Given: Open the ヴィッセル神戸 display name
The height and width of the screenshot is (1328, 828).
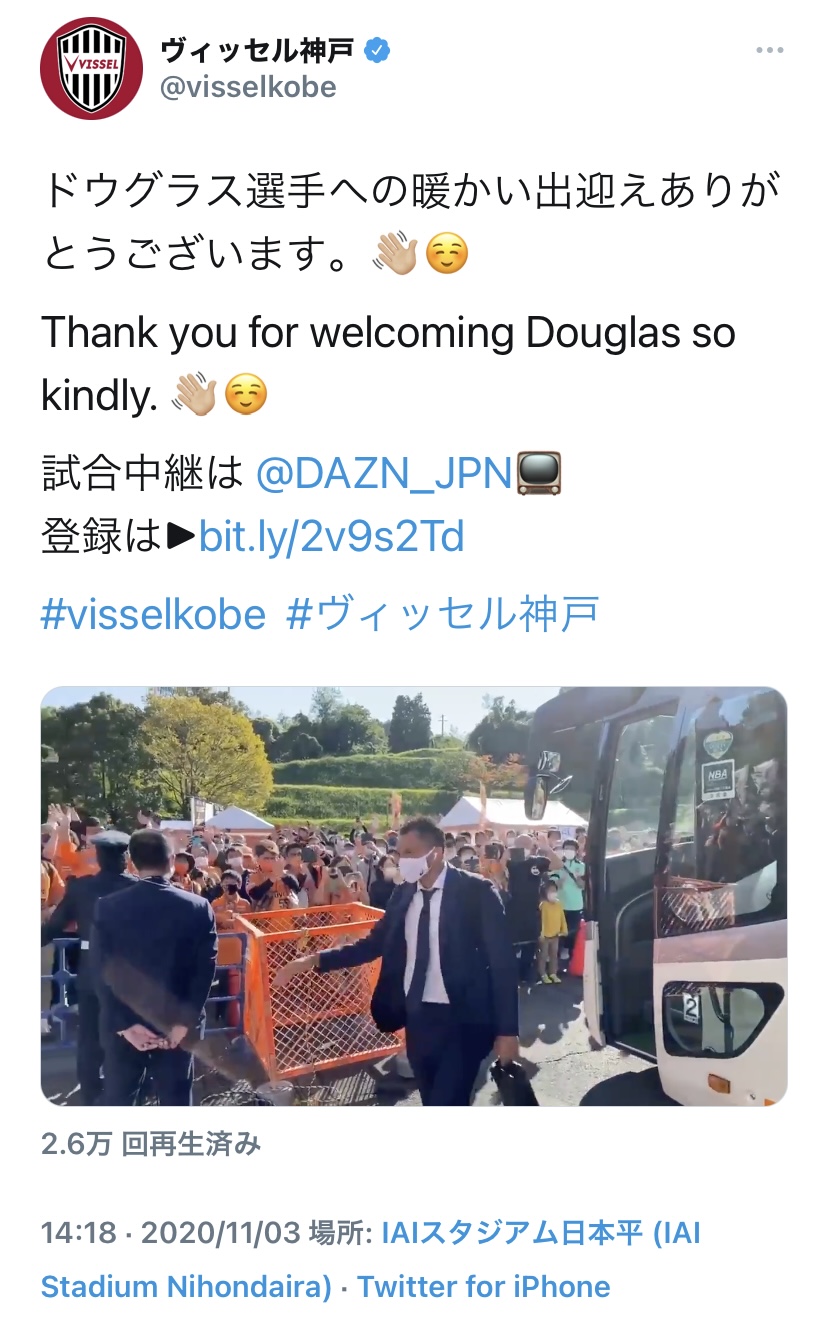Looking at the screenshot, I should (x=257, y=50).
